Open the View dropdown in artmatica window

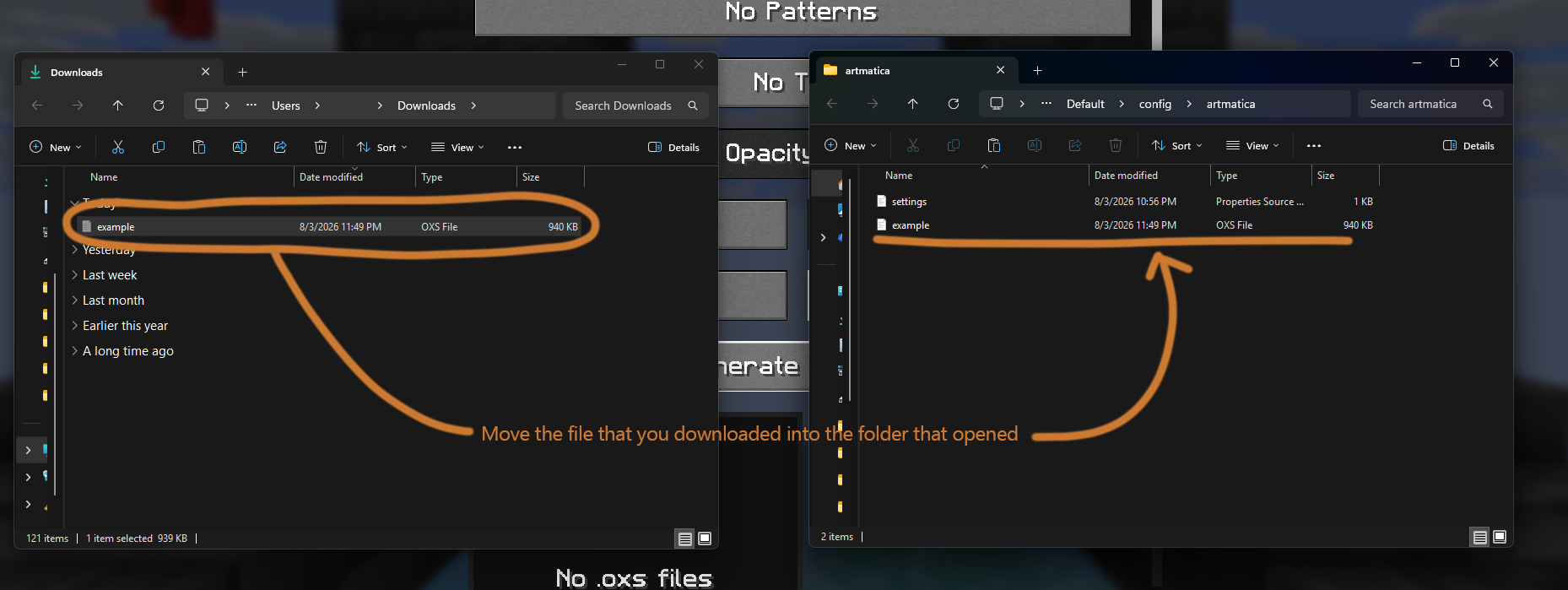(x=1252, y=145)
